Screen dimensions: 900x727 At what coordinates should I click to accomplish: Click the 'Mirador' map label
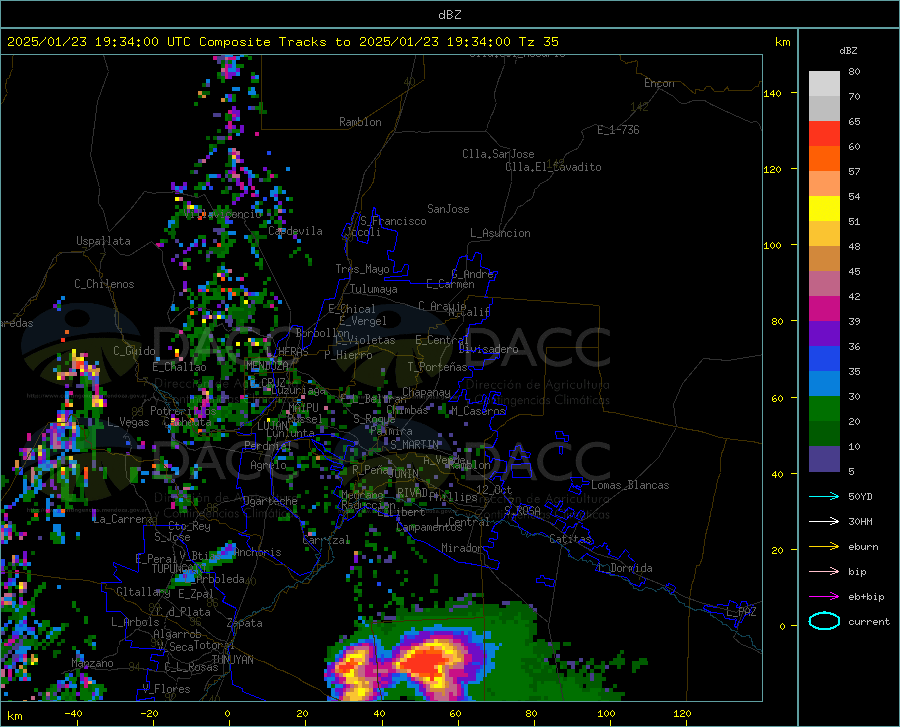coord(462,548)
